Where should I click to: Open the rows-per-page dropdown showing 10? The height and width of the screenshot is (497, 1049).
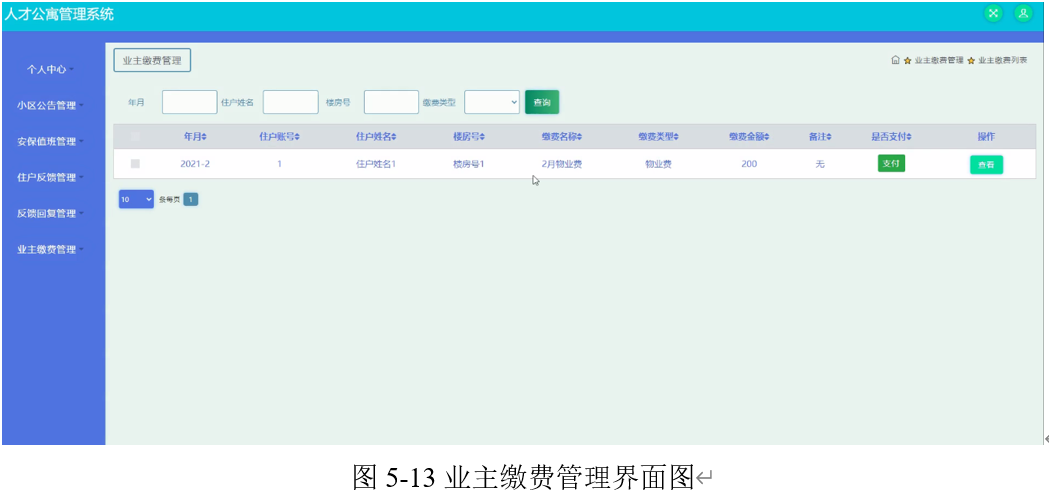tap(136, 199)
